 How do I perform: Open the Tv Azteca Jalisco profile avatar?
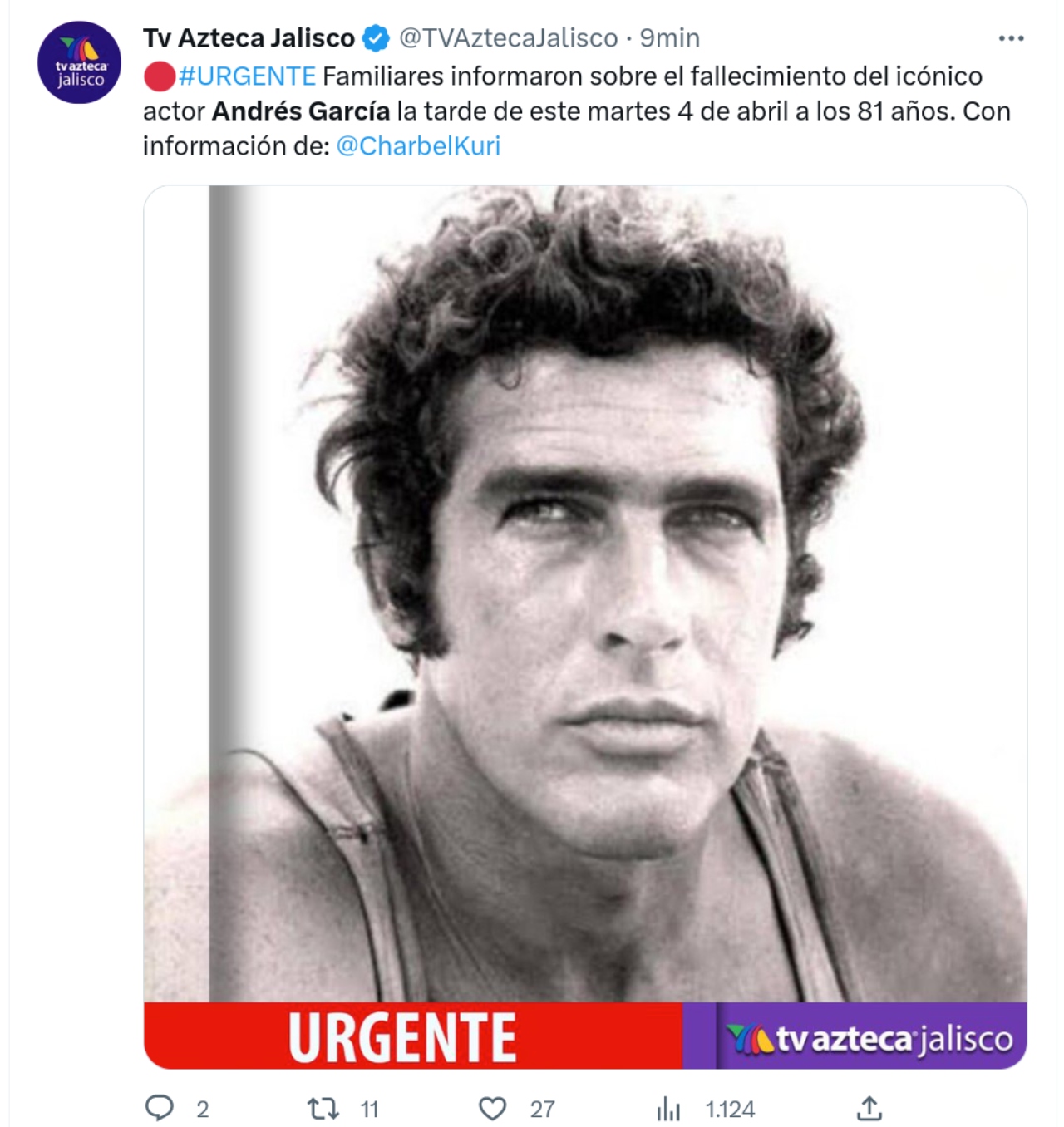click(x=80, y=62)
